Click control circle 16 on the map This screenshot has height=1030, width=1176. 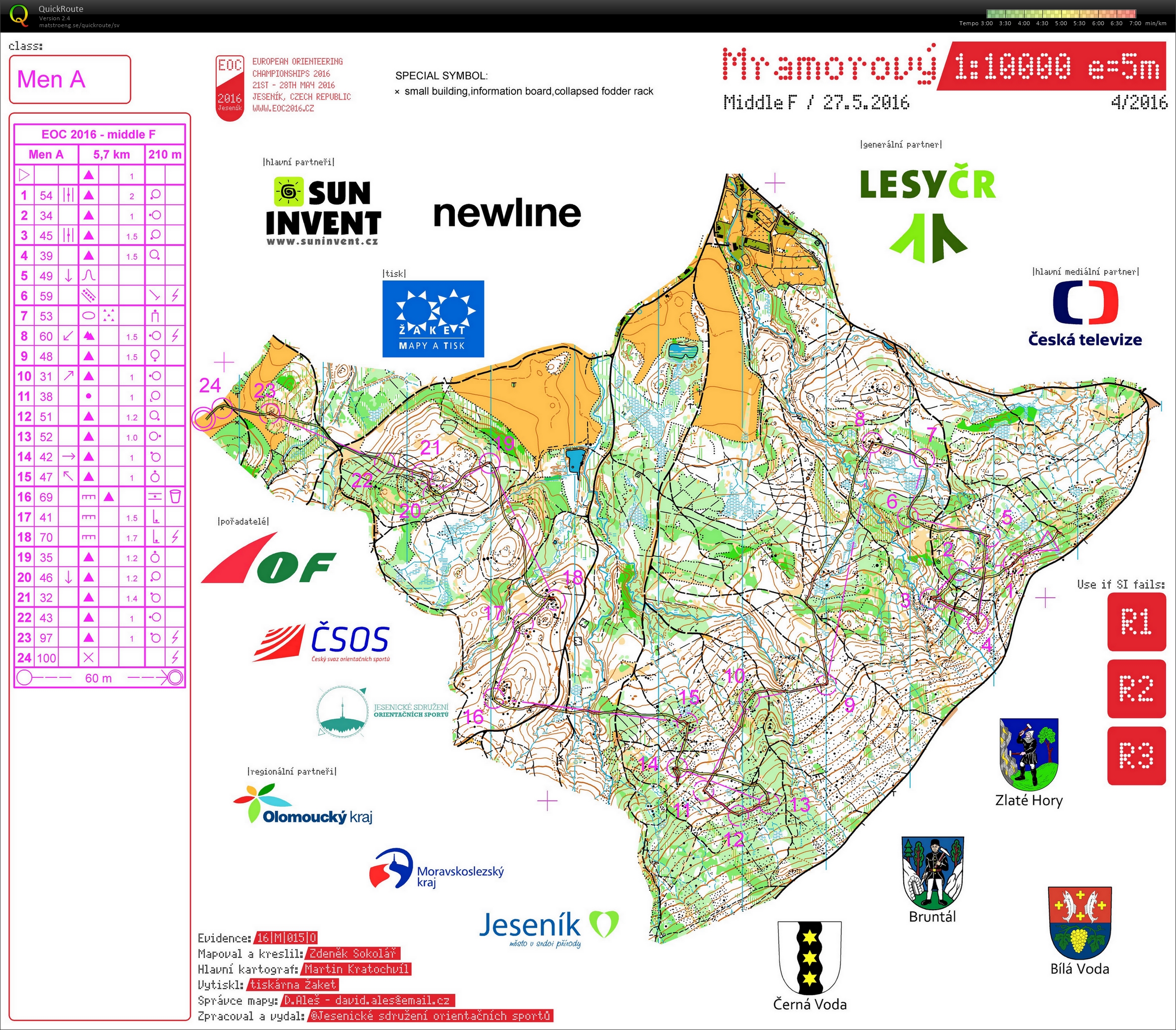(x=494, y=697)
